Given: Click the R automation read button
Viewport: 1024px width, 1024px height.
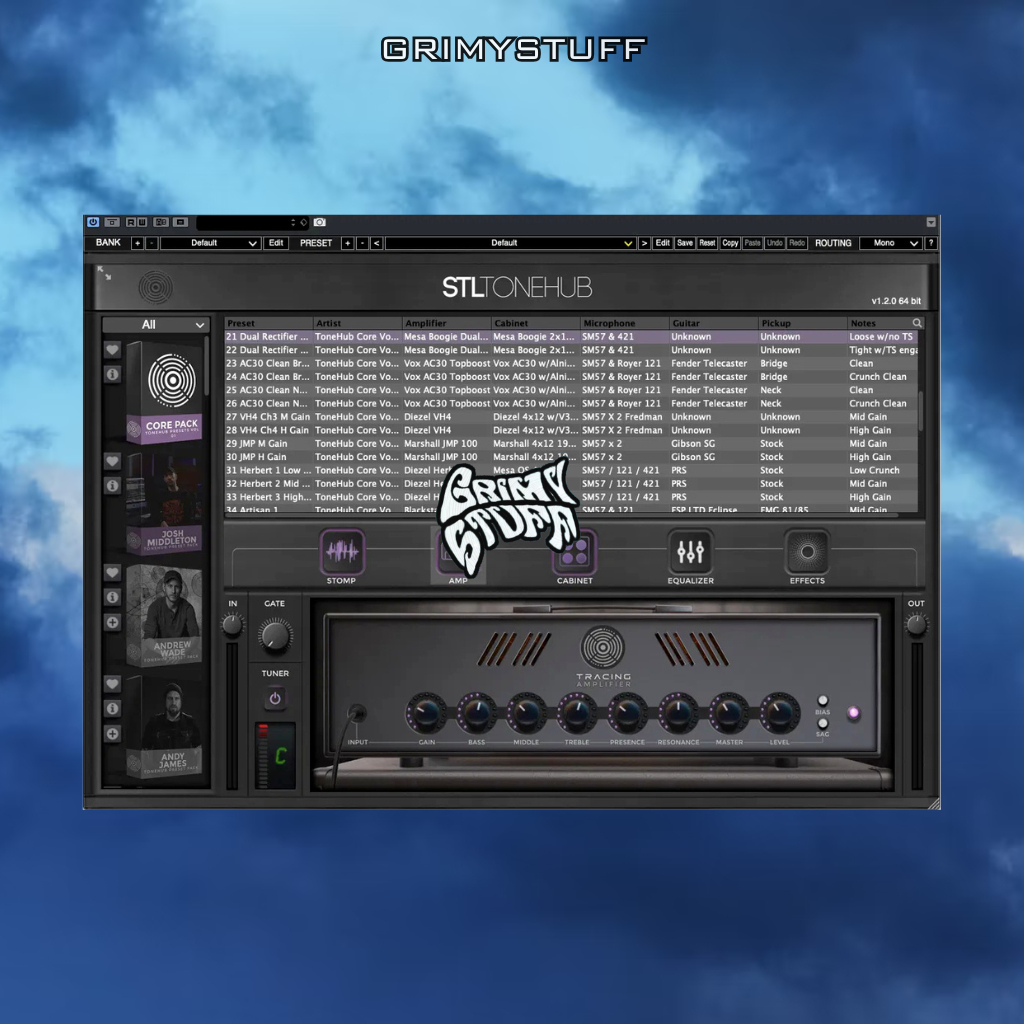Looking at the screenshot, I should click(131, 222).
